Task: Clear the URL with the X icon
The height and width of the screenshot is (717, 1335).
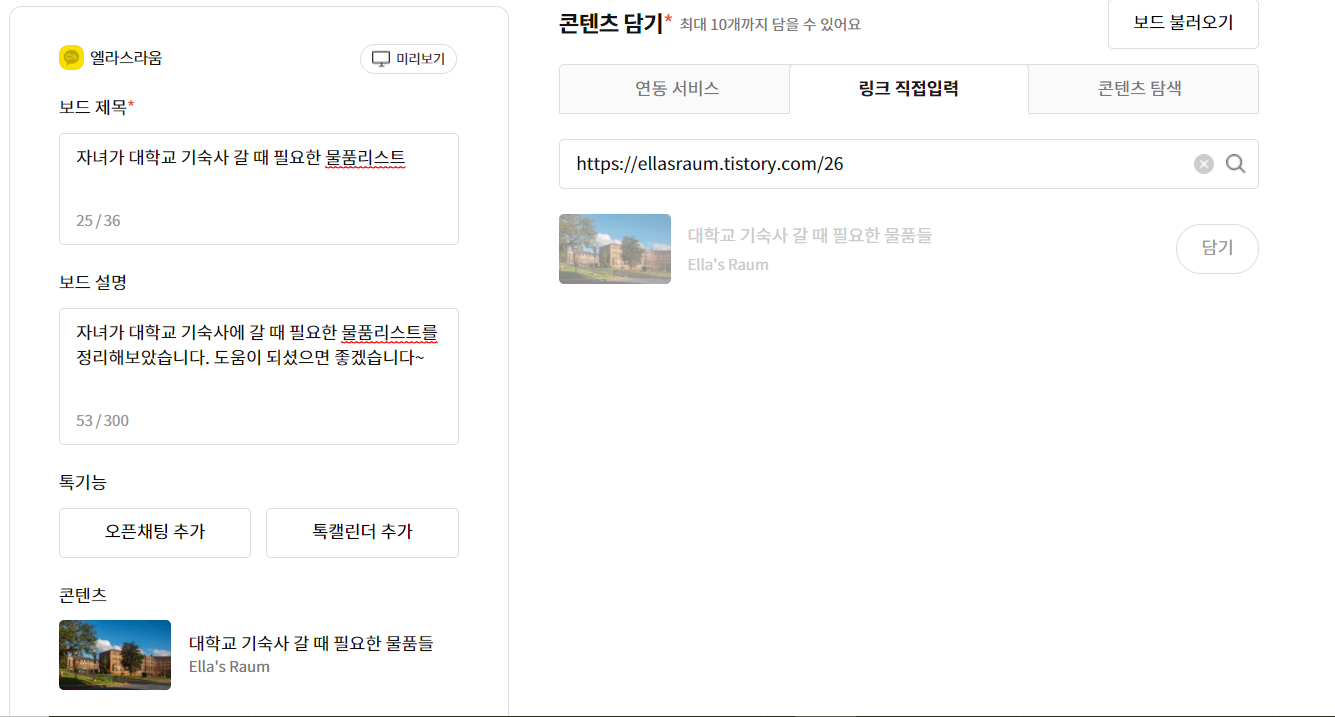Action: click(1204, 164)
